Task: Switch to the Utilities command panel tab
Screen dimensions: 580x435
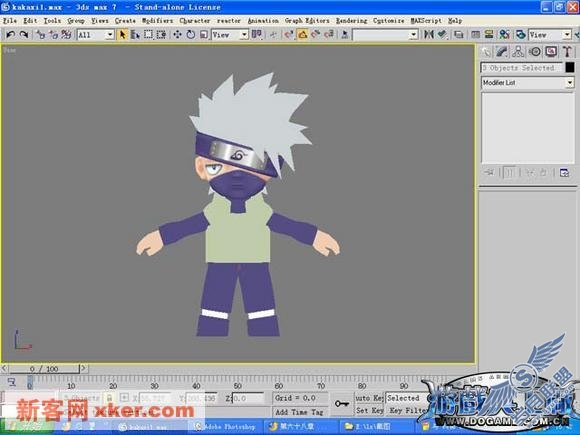Action: point(567,51)
